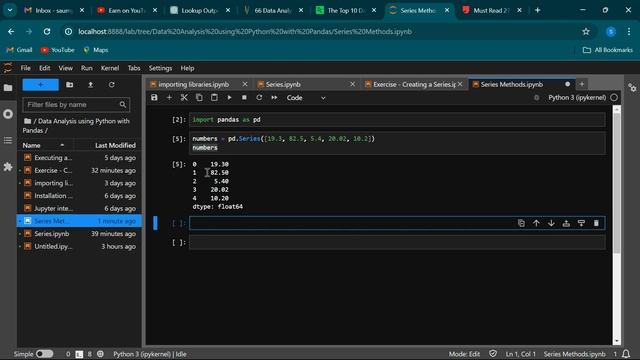Click the trusted notebook shield icon
This screenshot has height=360, width=640.
click(493, 354)
